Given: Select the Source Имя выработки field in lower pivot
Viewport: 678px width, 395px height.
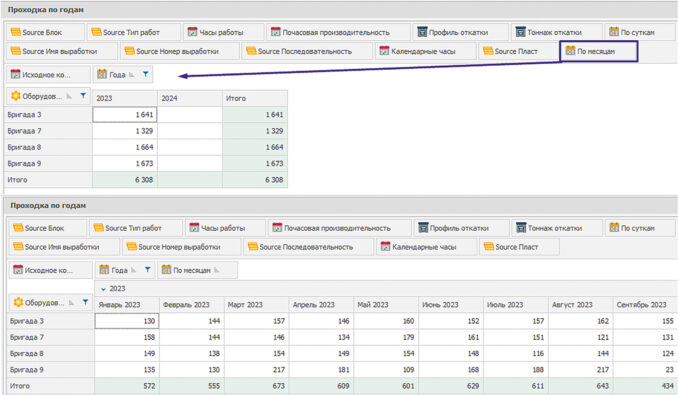Looking at the screenshot, I should (64, 247).
